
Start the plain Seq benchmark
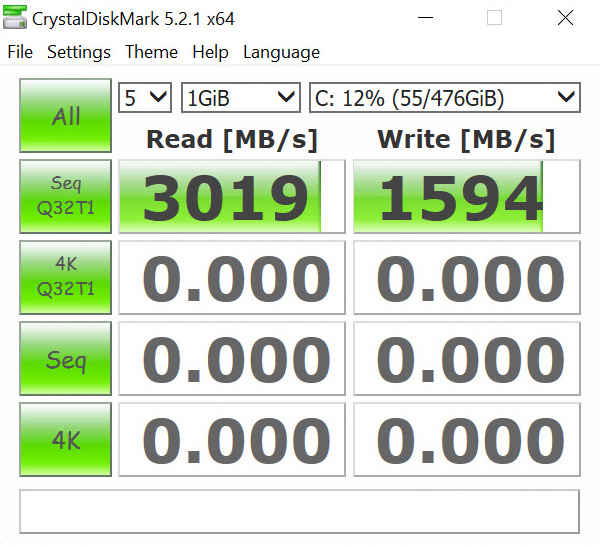(x=65, y=358)
